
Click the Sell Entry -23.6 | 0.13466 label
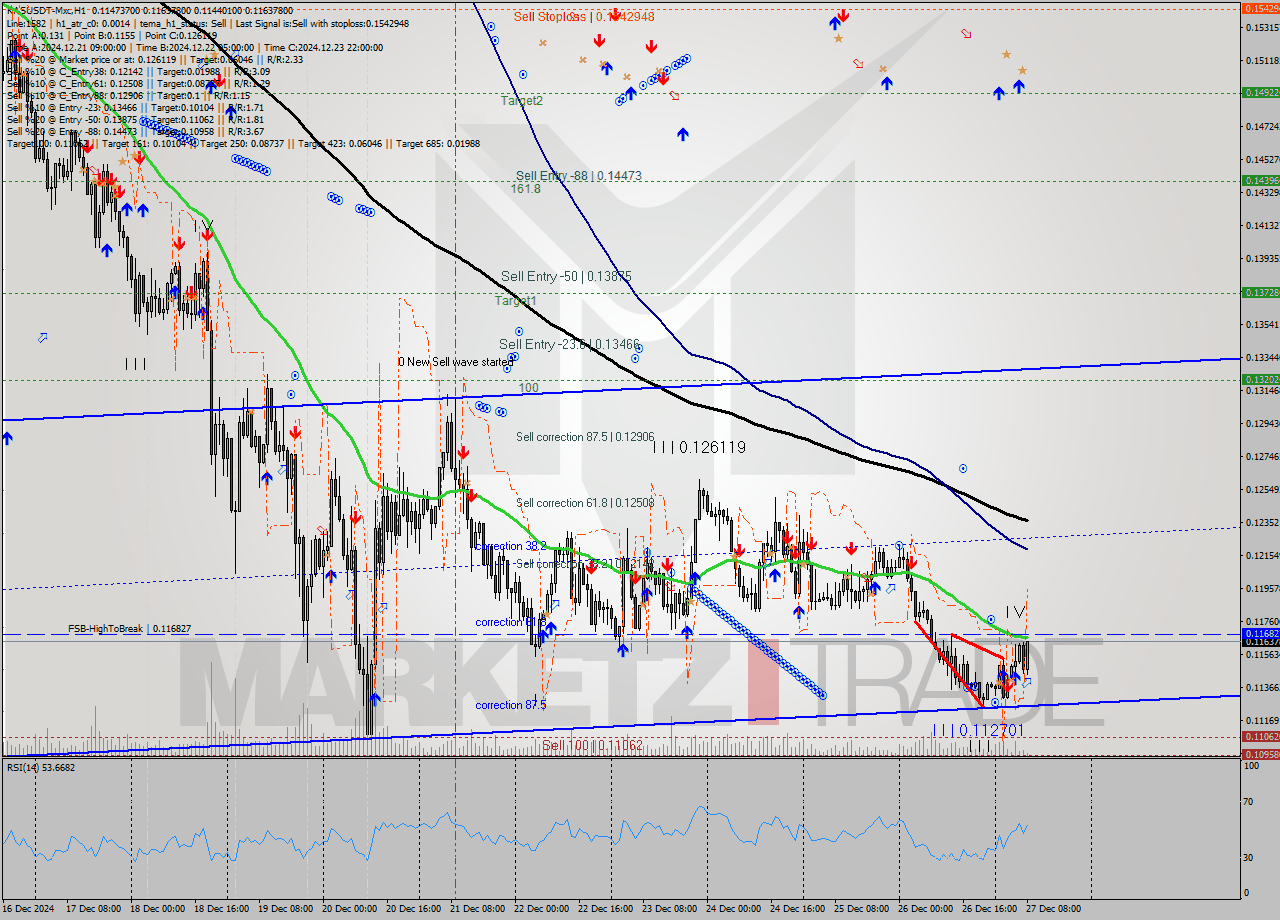tap(569, 344)
